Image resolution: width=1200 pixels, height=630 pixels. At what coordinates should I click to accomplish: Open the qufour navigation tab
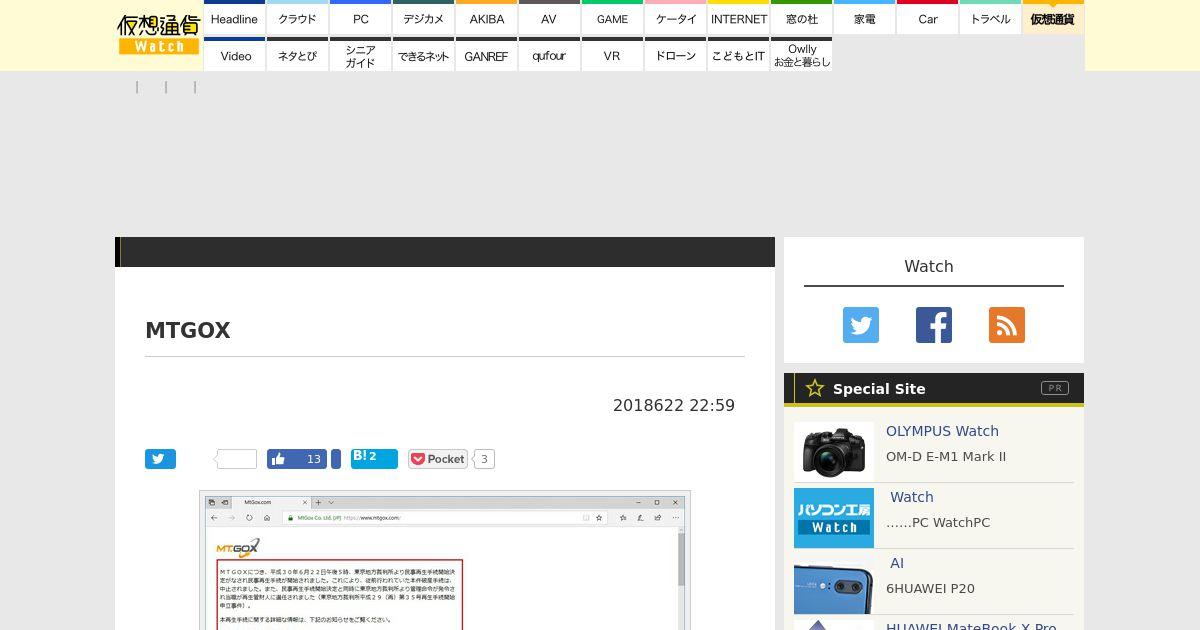[x=550, y=54]
